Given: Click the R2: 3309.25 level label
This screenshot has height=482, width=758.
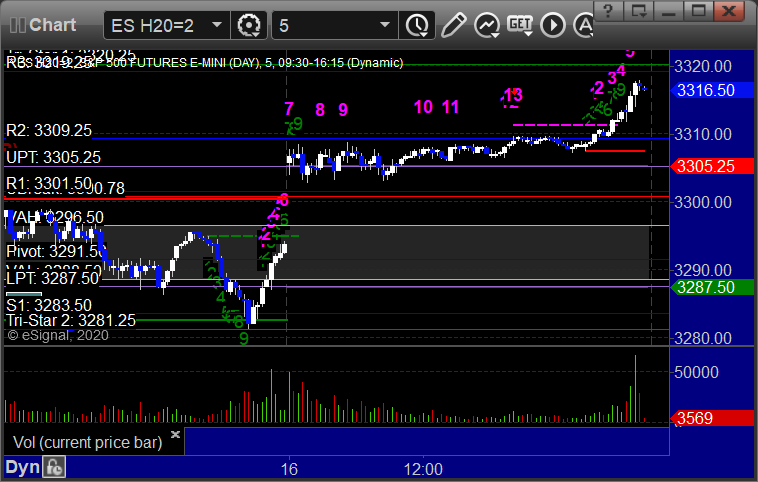Looking at the screenshot, I should pyautogui.click(x=49, y=131).
